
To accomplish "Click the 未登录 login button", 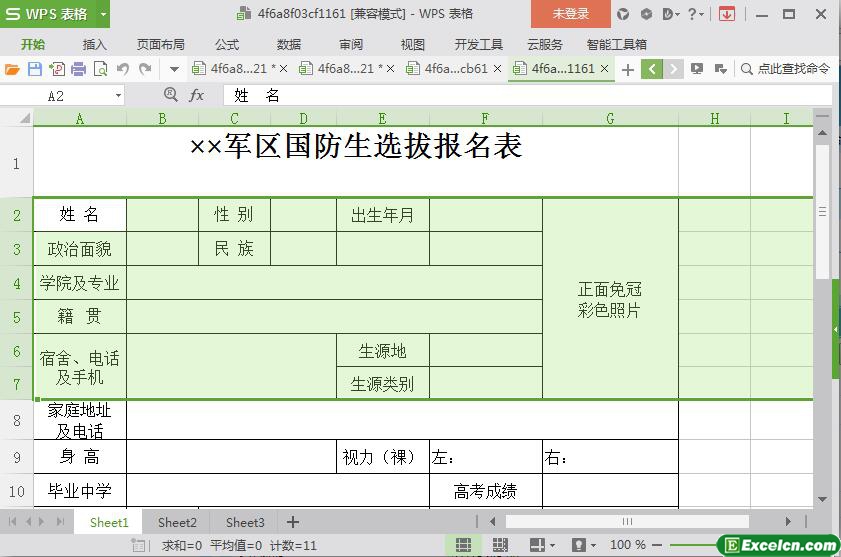I will 571,14.
